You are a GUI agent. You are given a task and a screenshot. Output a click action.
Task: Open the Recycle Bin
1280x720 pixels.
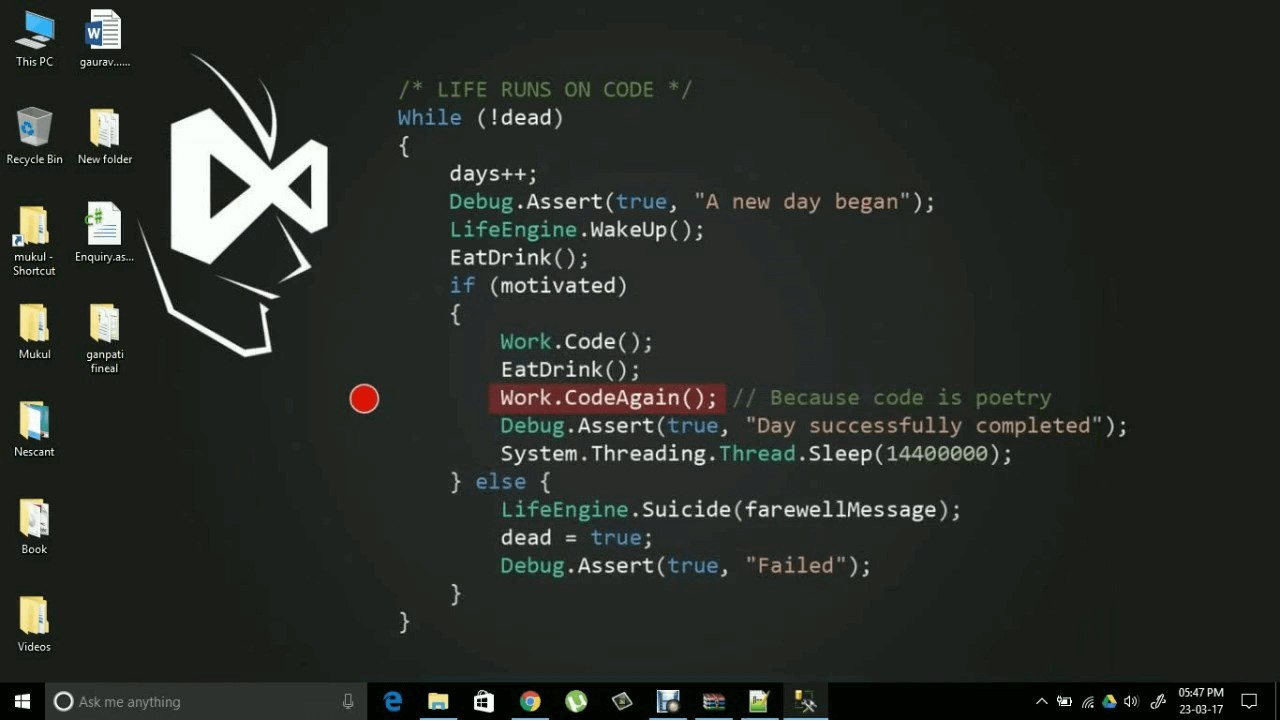pyautogui.click(x=34, y=137)
